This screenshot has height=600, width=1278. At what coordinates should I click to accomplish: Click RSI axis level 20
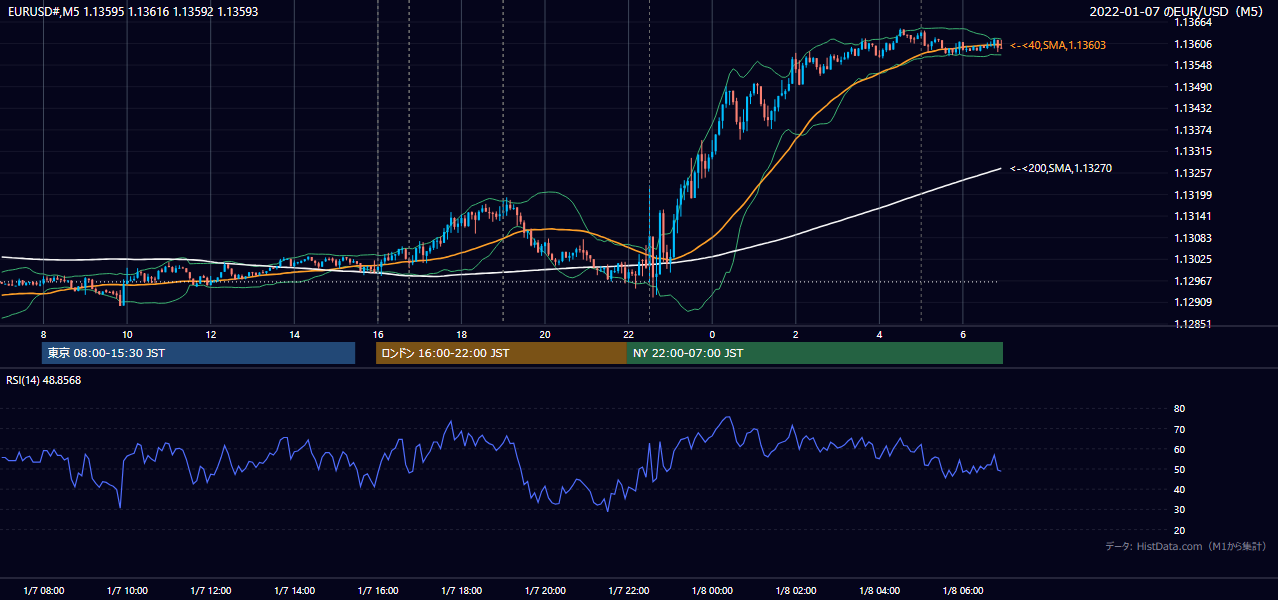[1179, 530]
